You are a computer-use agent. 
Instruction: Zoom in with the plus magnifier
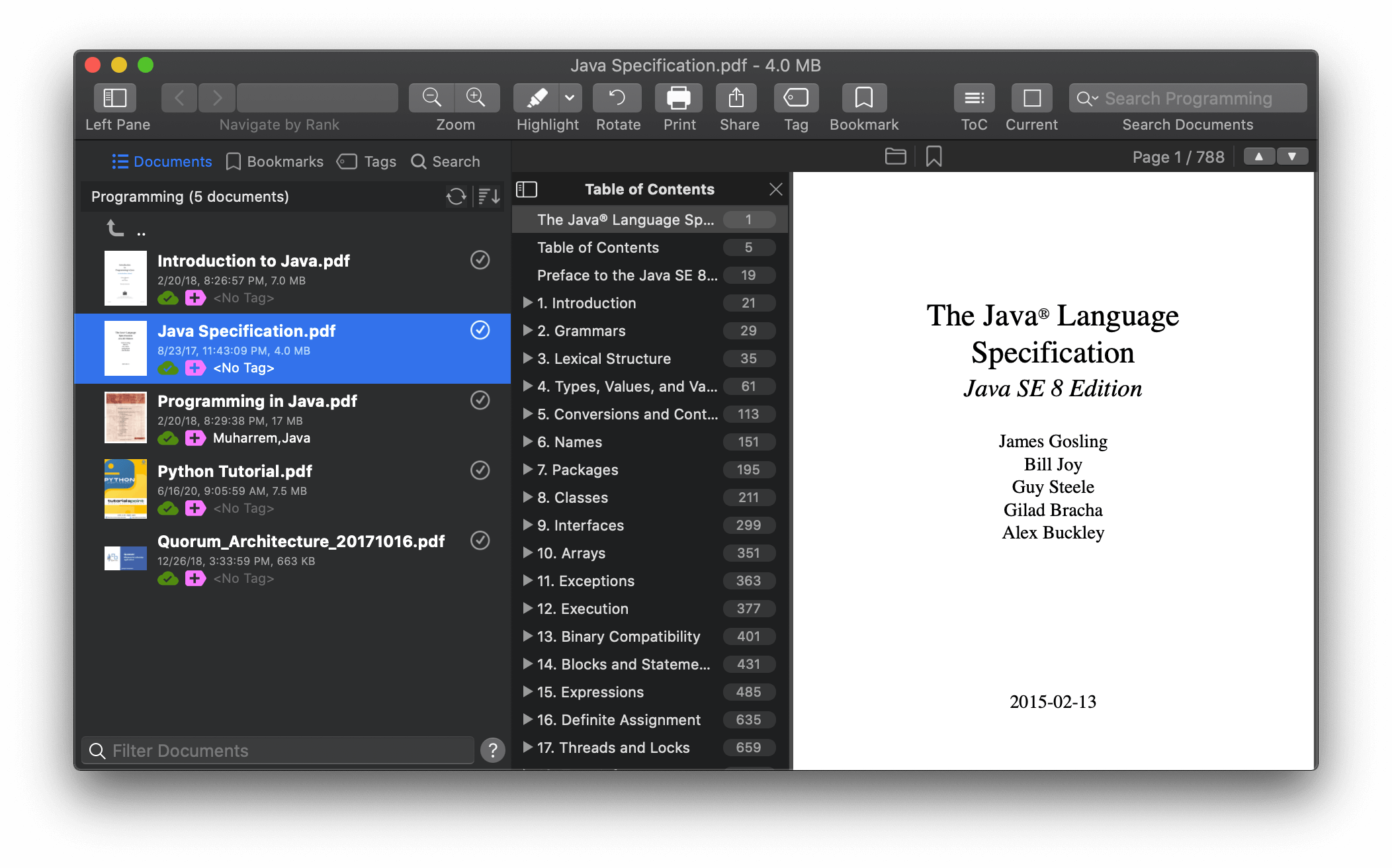[x=476, y=98]
